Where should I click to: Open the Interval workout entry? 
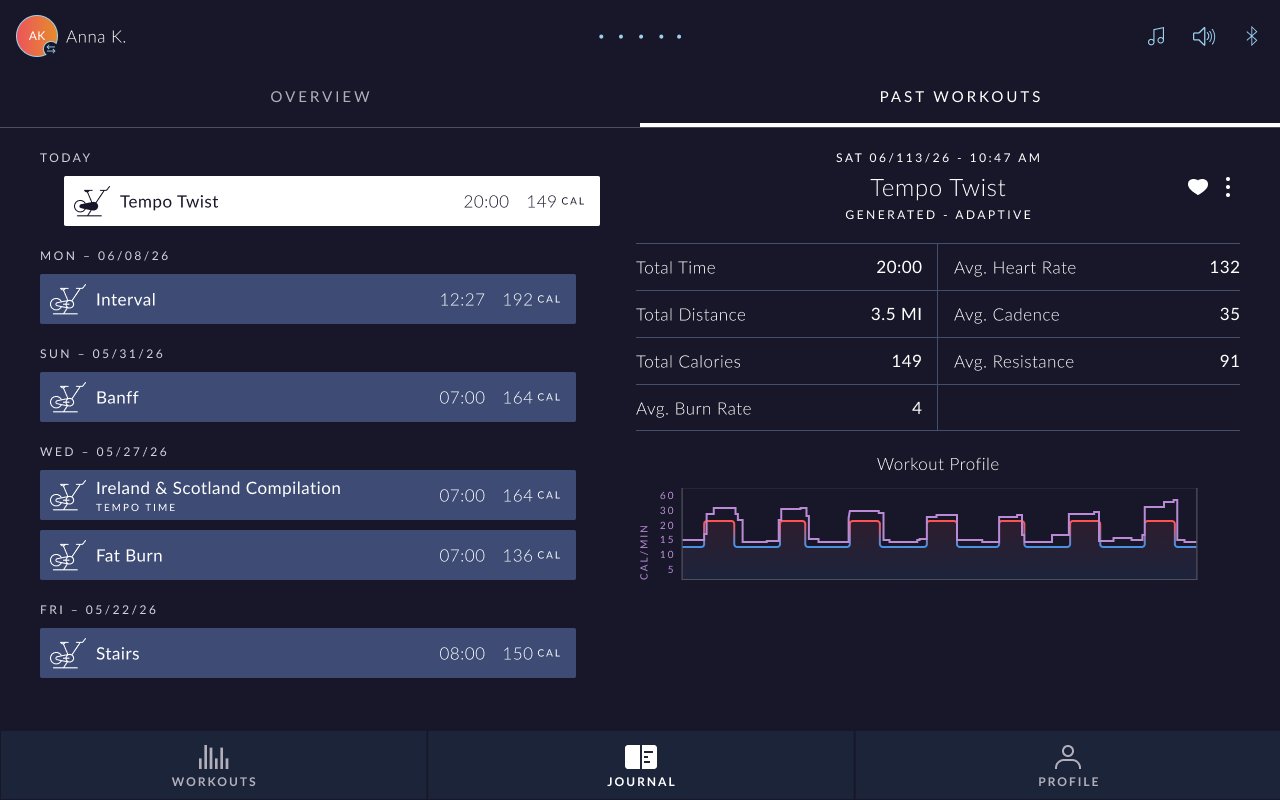coord(308,299)
